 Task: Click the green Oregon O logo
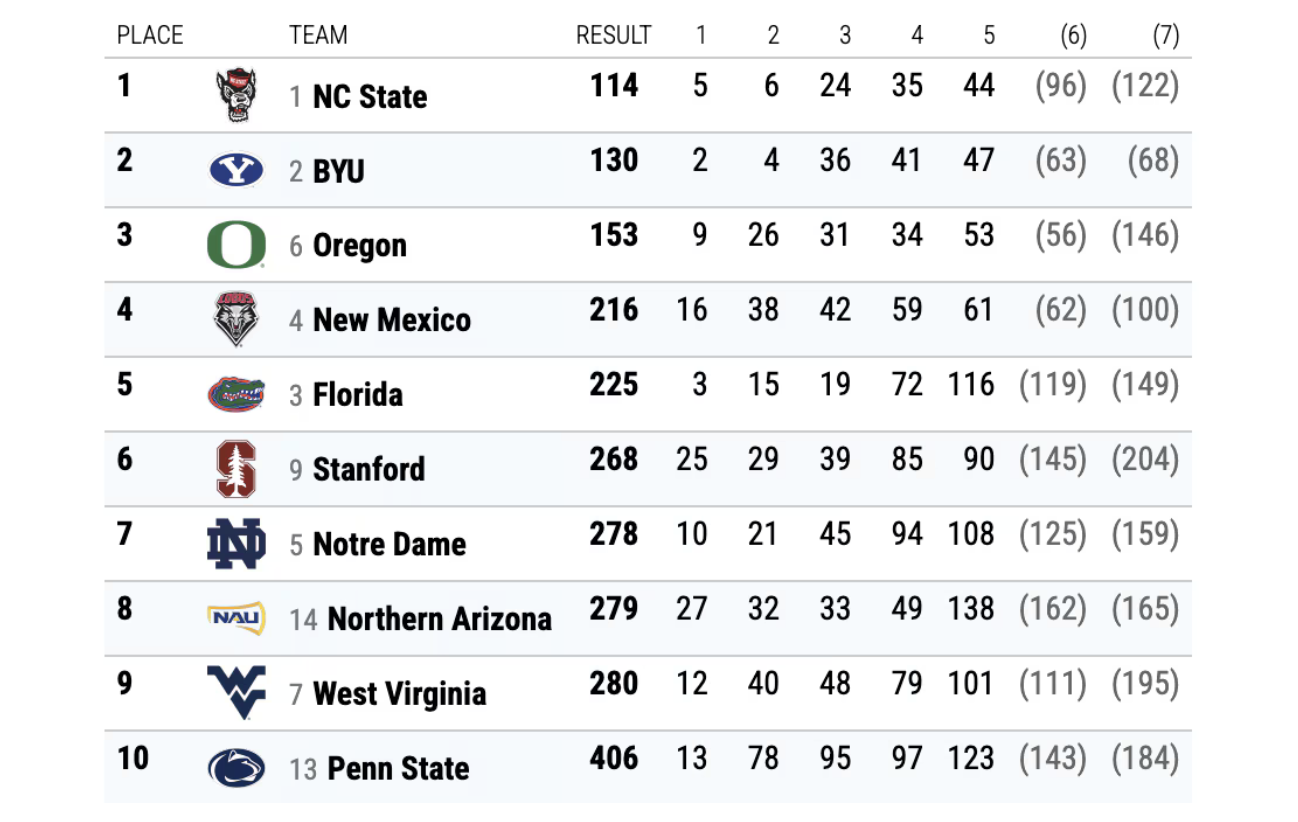(236, 245)
